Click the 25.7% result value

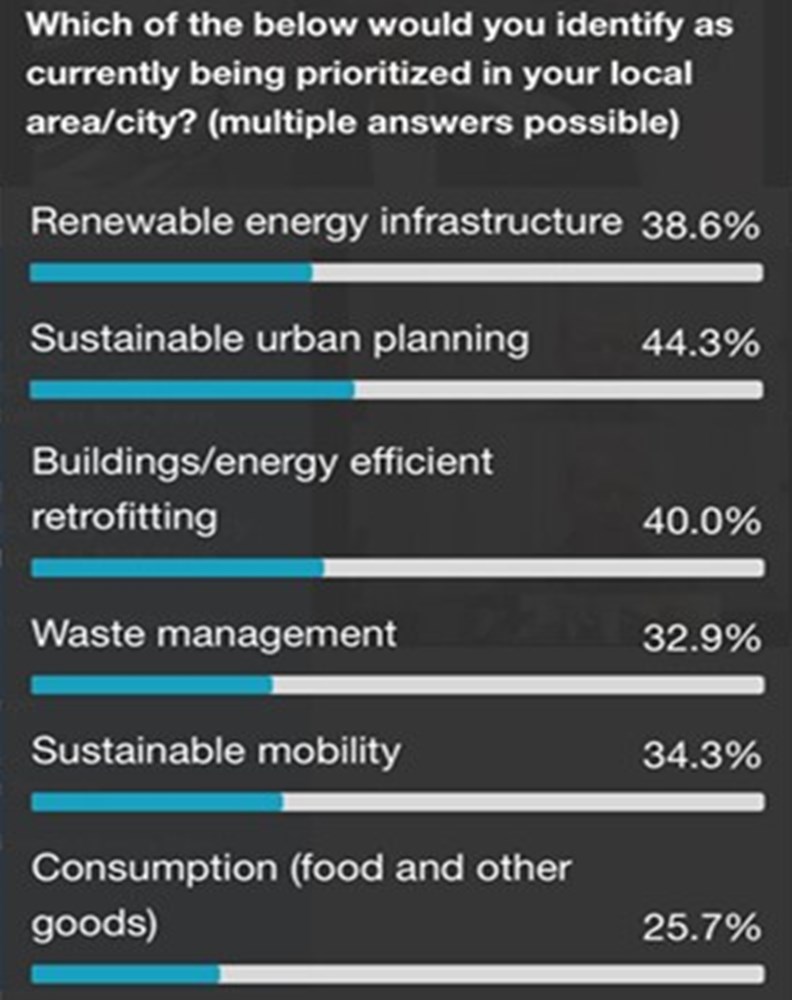click(x=700, y=929)
